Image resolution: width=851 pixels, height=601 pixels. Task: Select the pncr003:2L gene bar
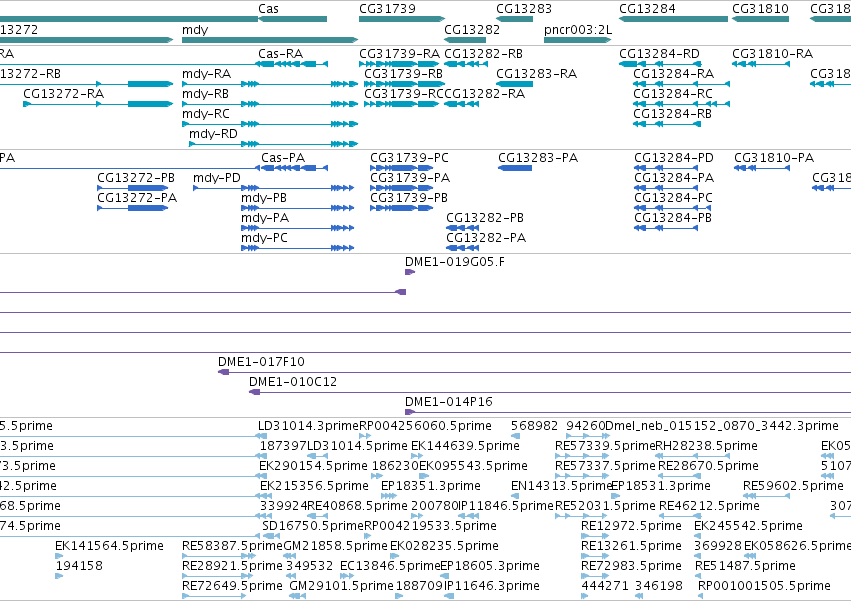pos(577,40)
